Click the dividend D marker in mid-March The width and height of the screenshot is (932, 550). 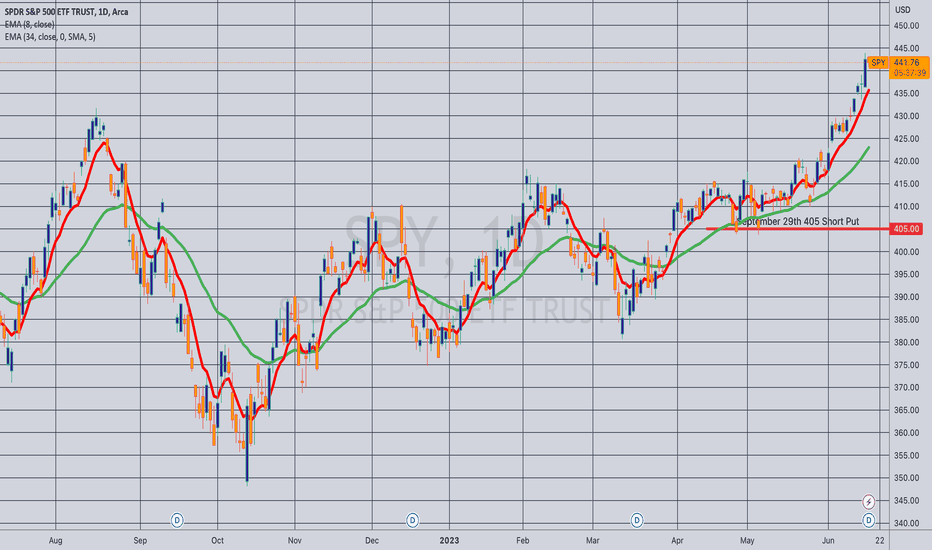click(x=637, y=520)
